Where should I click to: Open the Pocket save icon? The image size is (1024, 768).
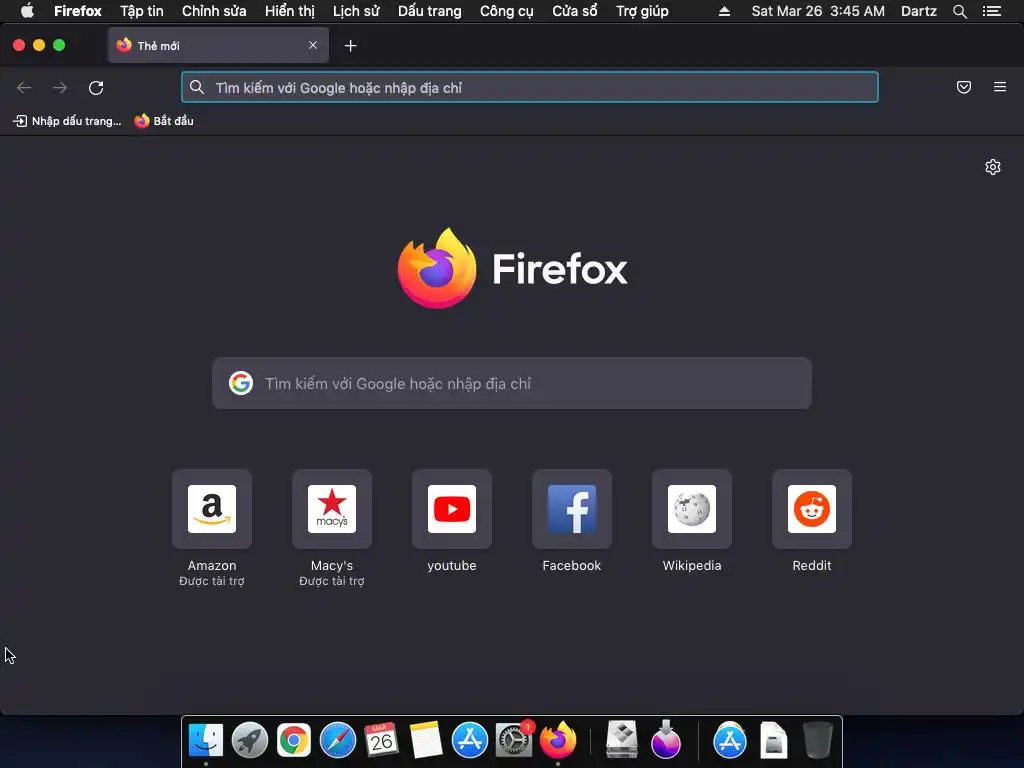point(964,87)
